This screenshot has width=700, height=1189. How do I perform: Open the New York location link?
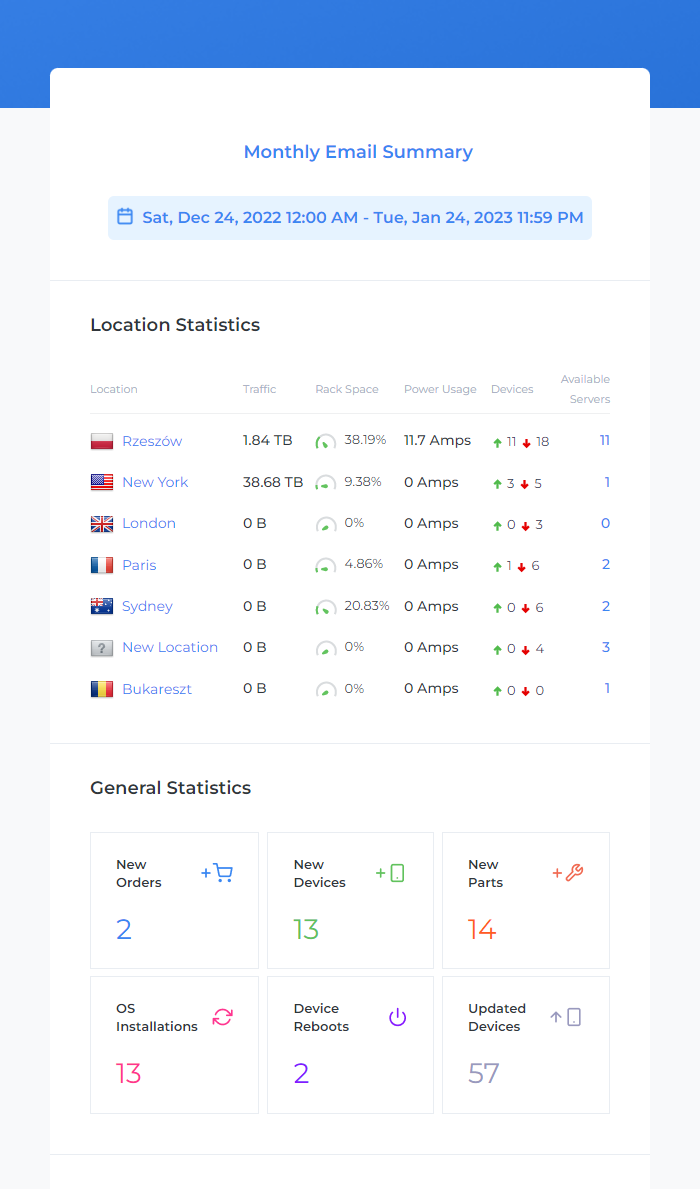pos(155,482)
